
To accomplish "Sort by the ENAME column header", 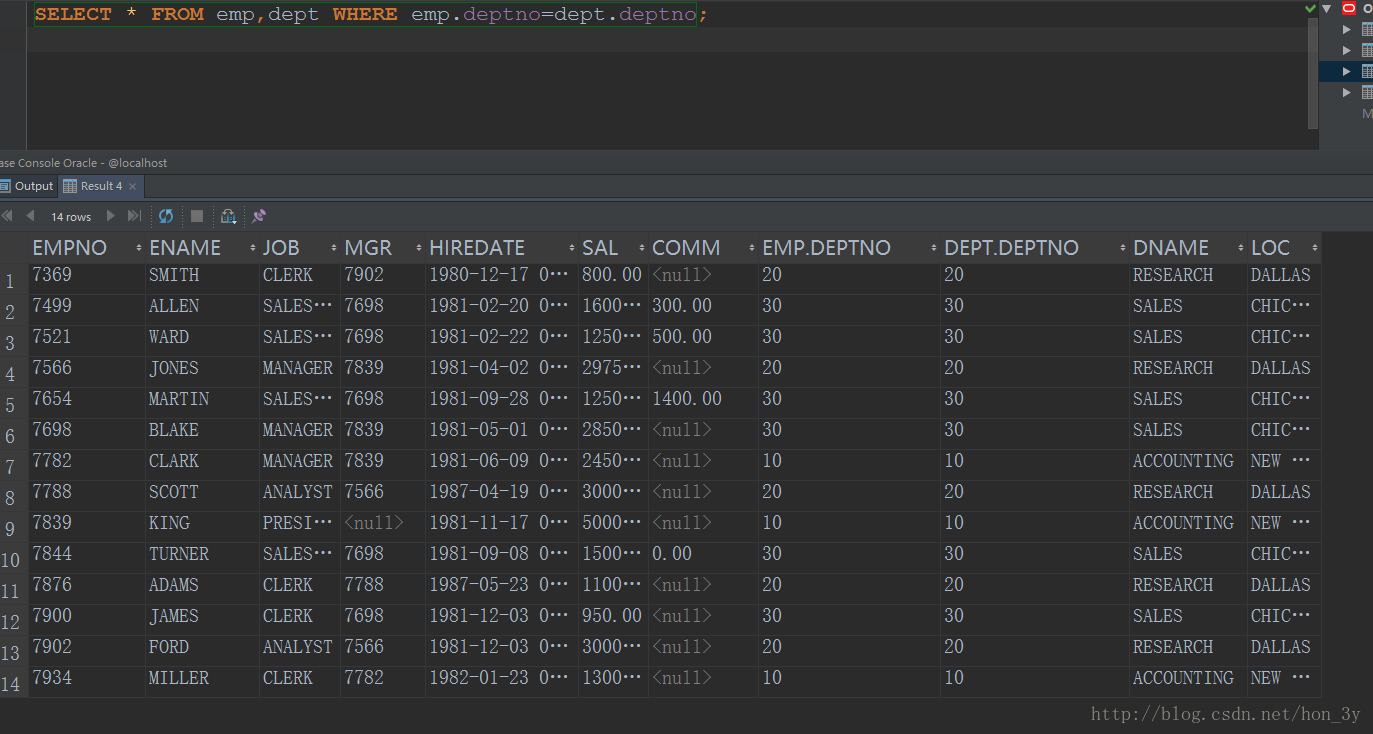I will point(202,248).
